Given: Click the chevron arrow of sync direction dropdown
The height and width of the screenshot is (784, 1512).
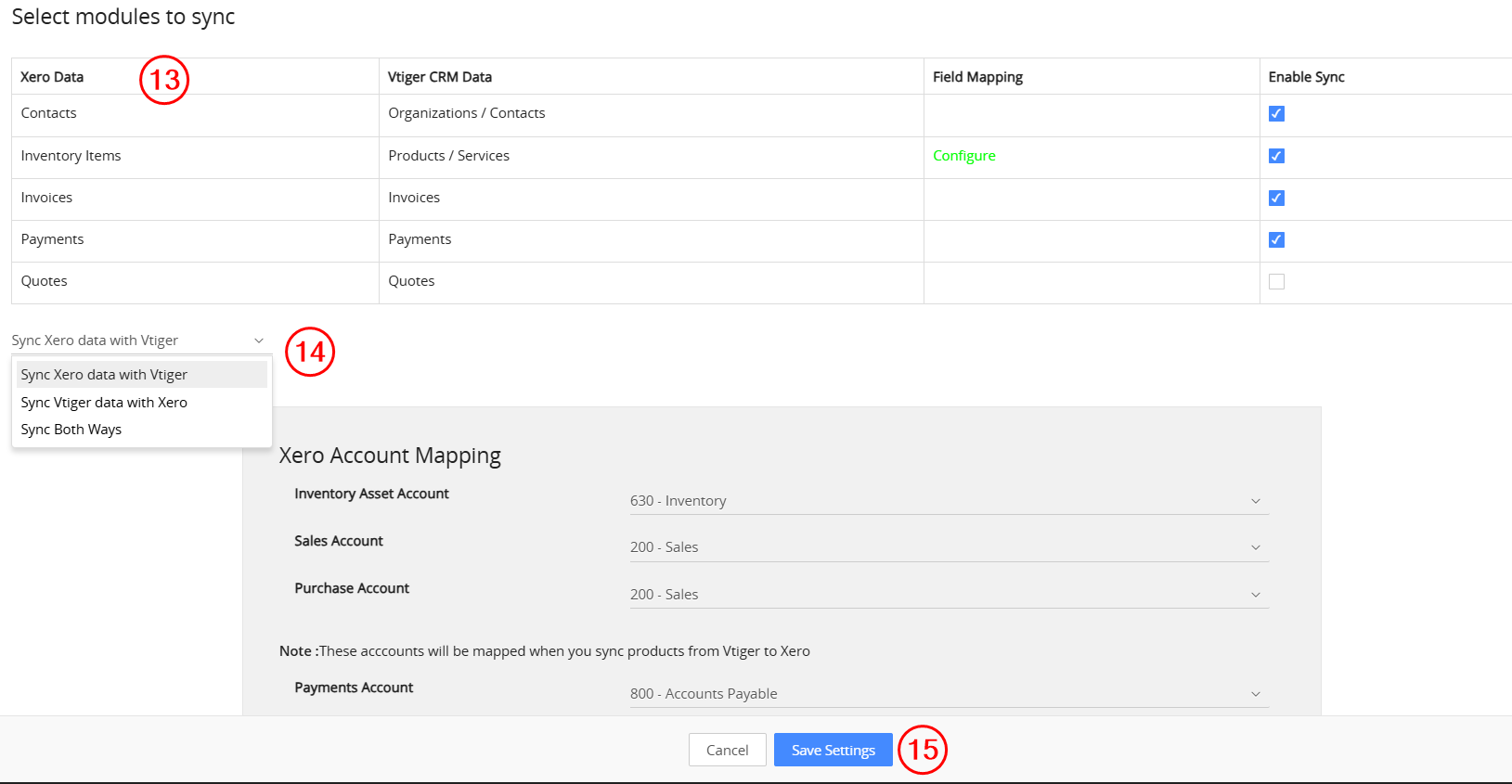Looking at the screenshot, I should click(x=259, y=341).
